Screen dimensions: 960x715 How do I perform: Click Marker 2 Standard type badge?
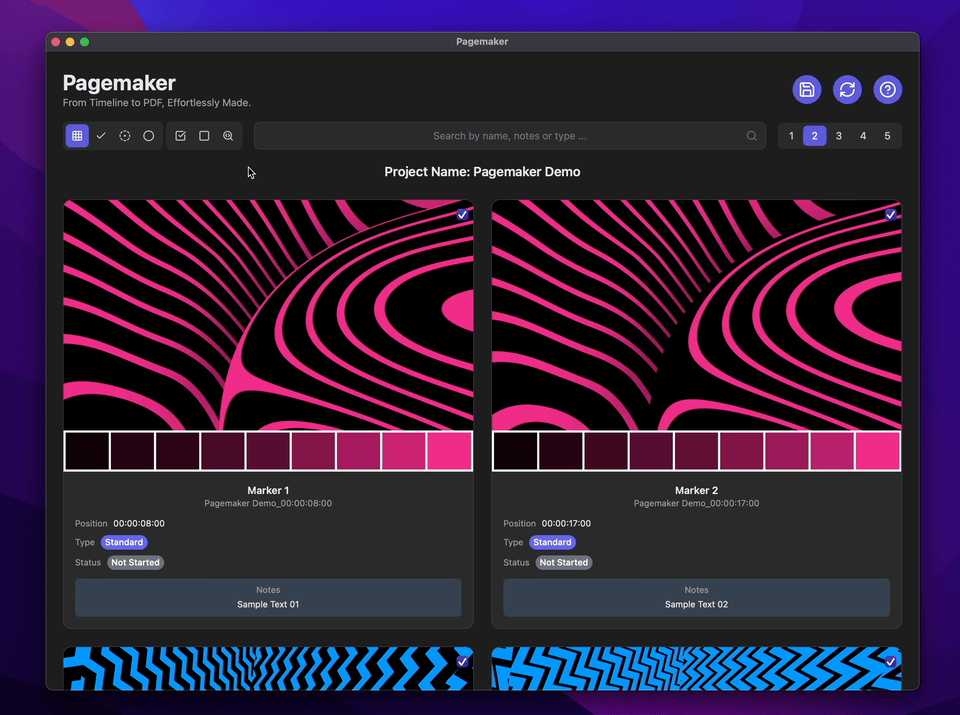click(552, 542)
